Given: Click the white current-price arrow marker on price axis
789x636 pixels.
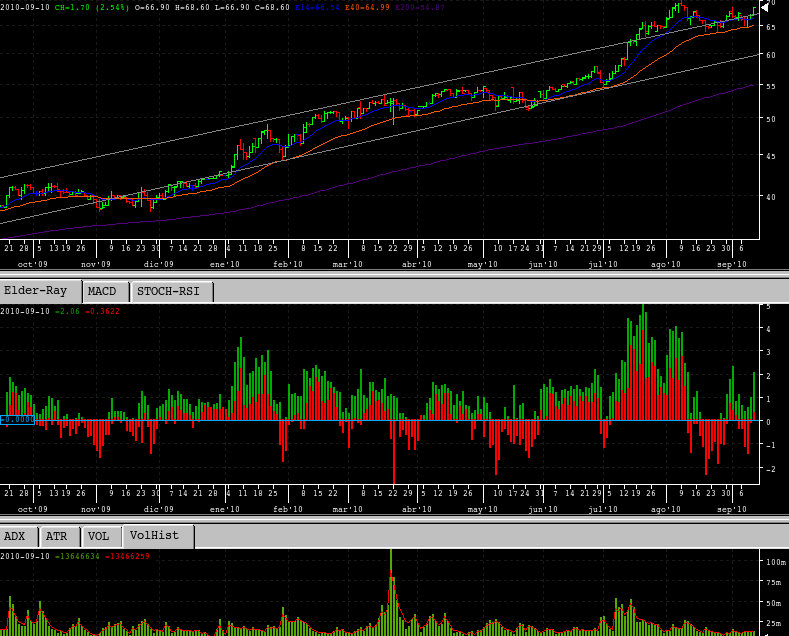Looking at the screenshot, I should [765, 7].
